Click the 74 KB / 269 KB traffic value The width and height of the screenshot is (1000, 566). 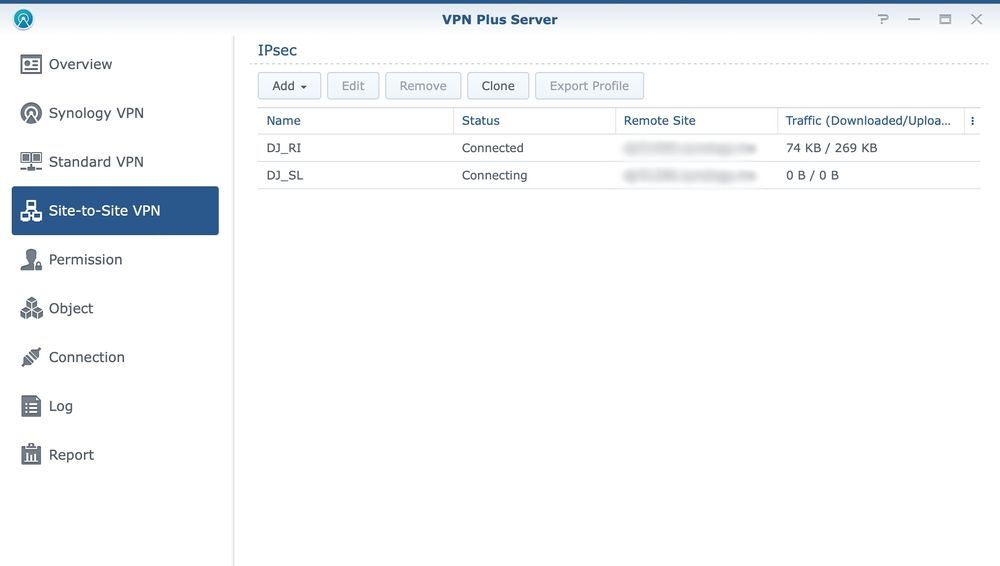pos(832,148)
